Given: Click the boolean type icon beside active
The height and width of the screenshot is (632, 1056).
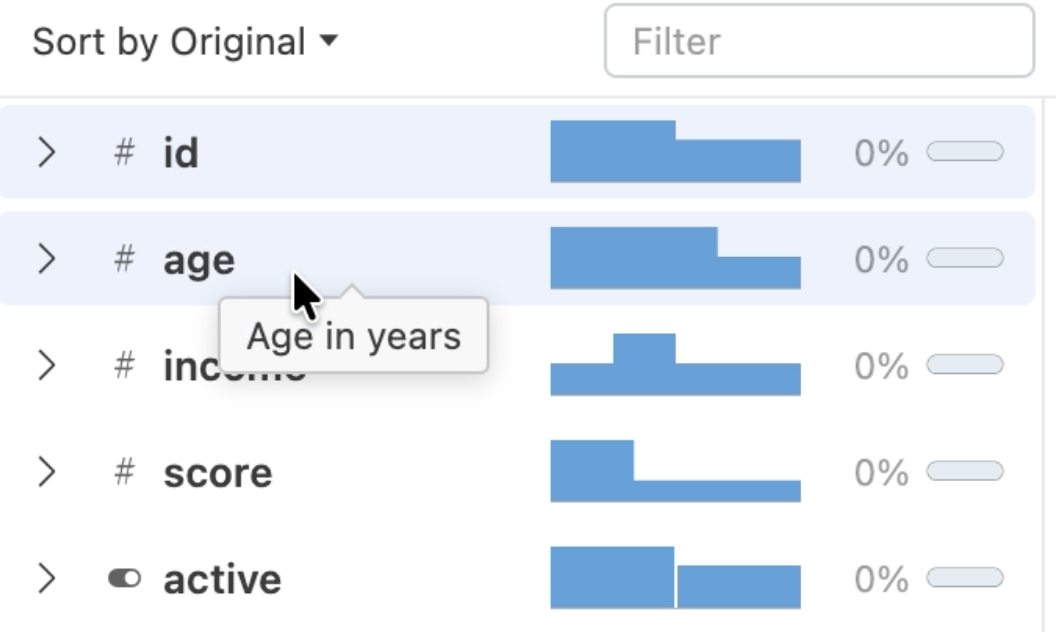Looking at the screenshot, I should pyautogui.click(x=122, y=578).
